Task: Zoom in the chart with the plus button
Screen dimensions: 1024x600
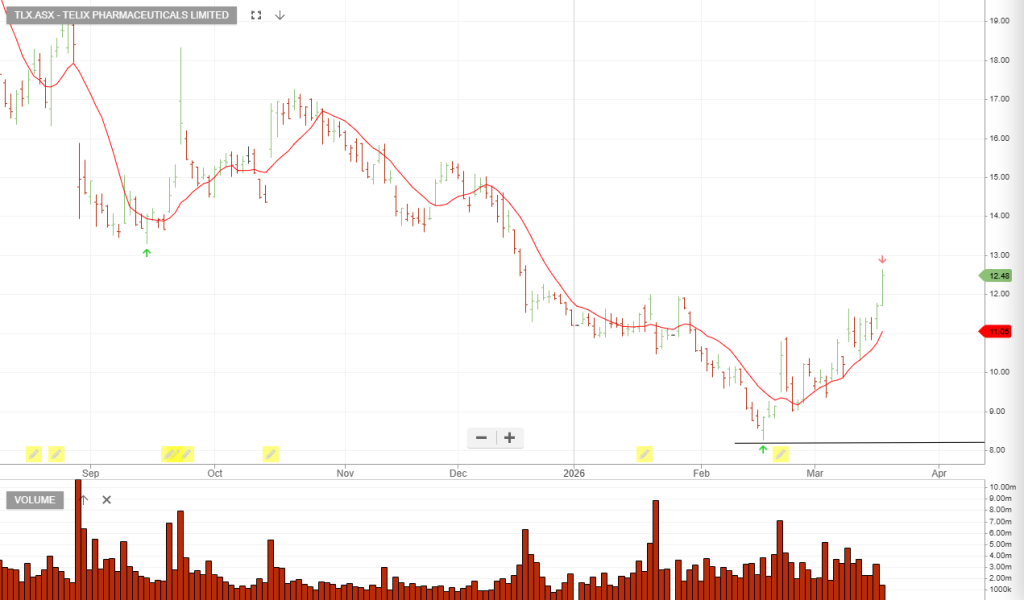Action: pos(509,438)
